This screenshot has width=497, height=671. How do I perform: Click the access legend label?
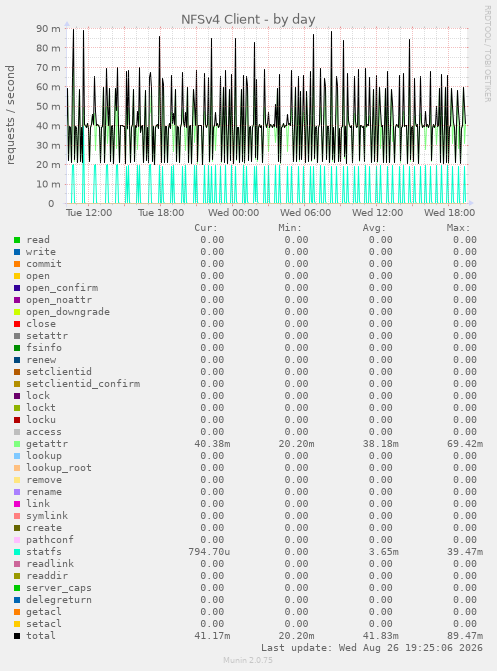pos(44,432)
